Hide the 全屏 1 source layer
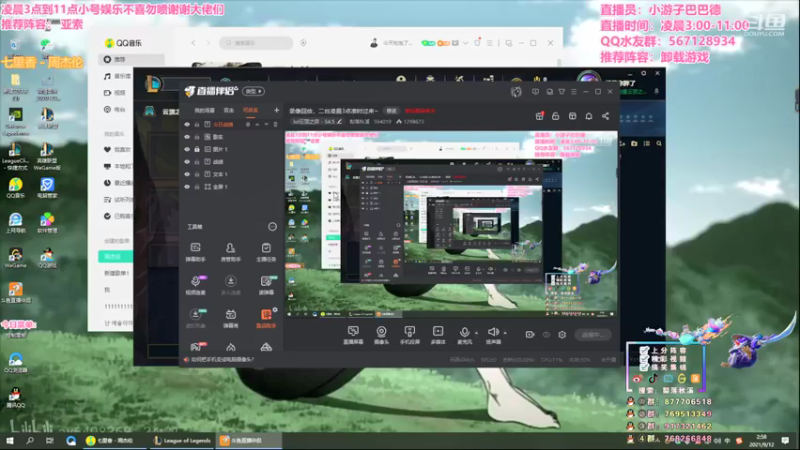Viewport: 800px width, 450px height. point(187,187)
